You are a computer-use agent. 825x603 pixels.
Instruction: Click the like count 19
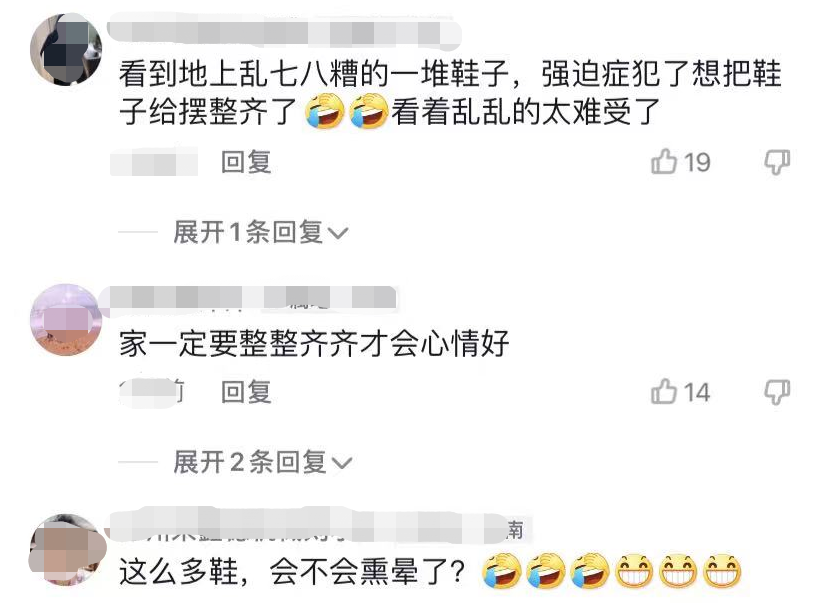click(x=697, y=163)
